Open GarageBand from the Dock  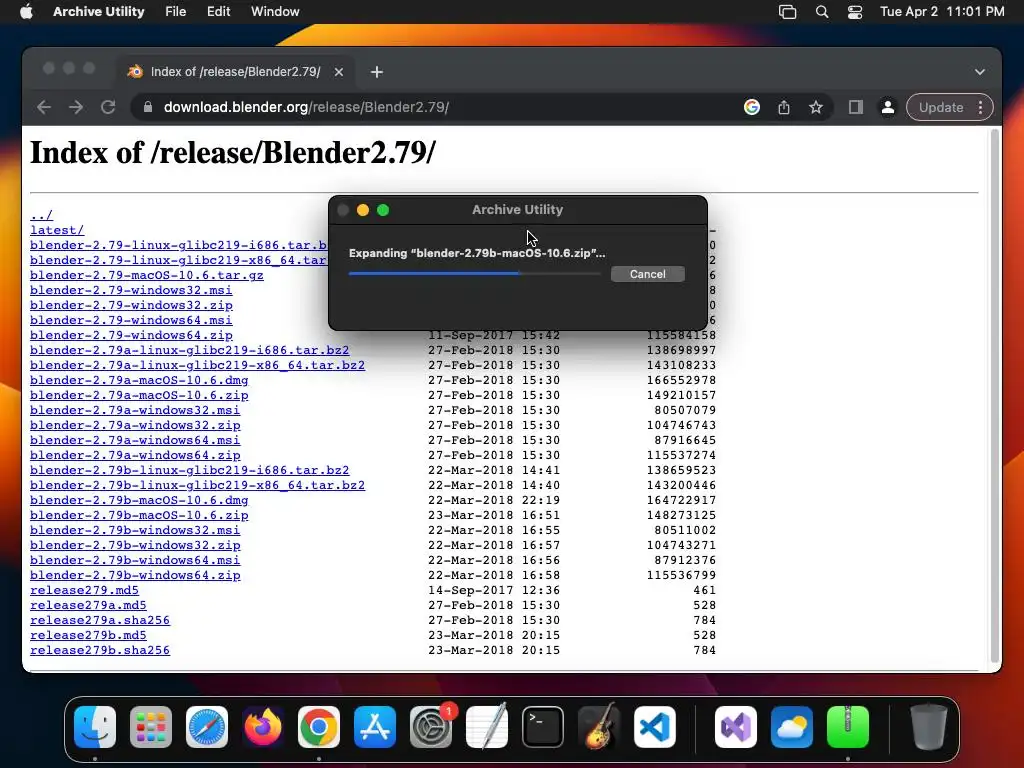coord(599,727)
